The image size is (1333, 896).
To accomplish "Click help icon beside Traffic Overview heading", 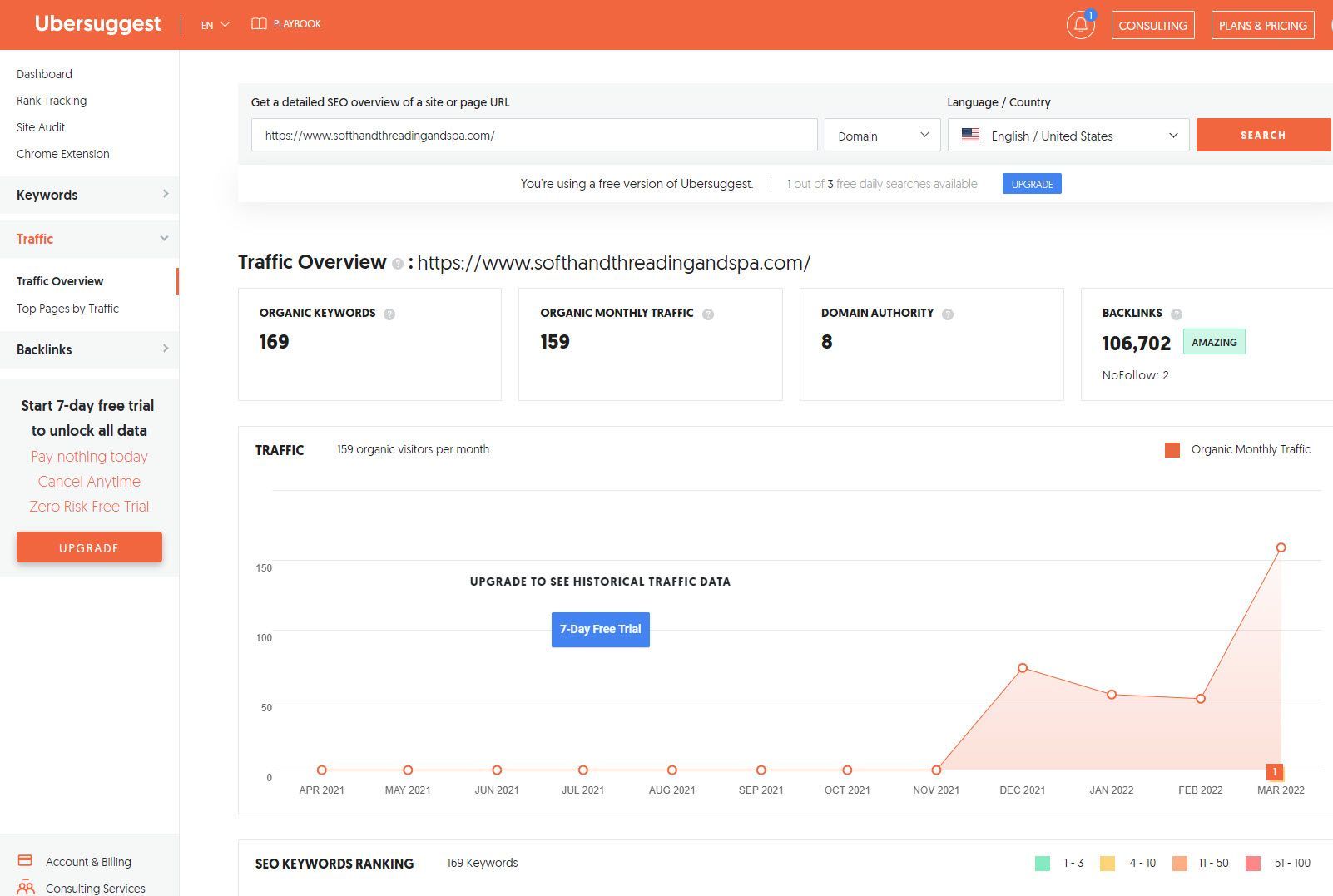I will [398, 264].
